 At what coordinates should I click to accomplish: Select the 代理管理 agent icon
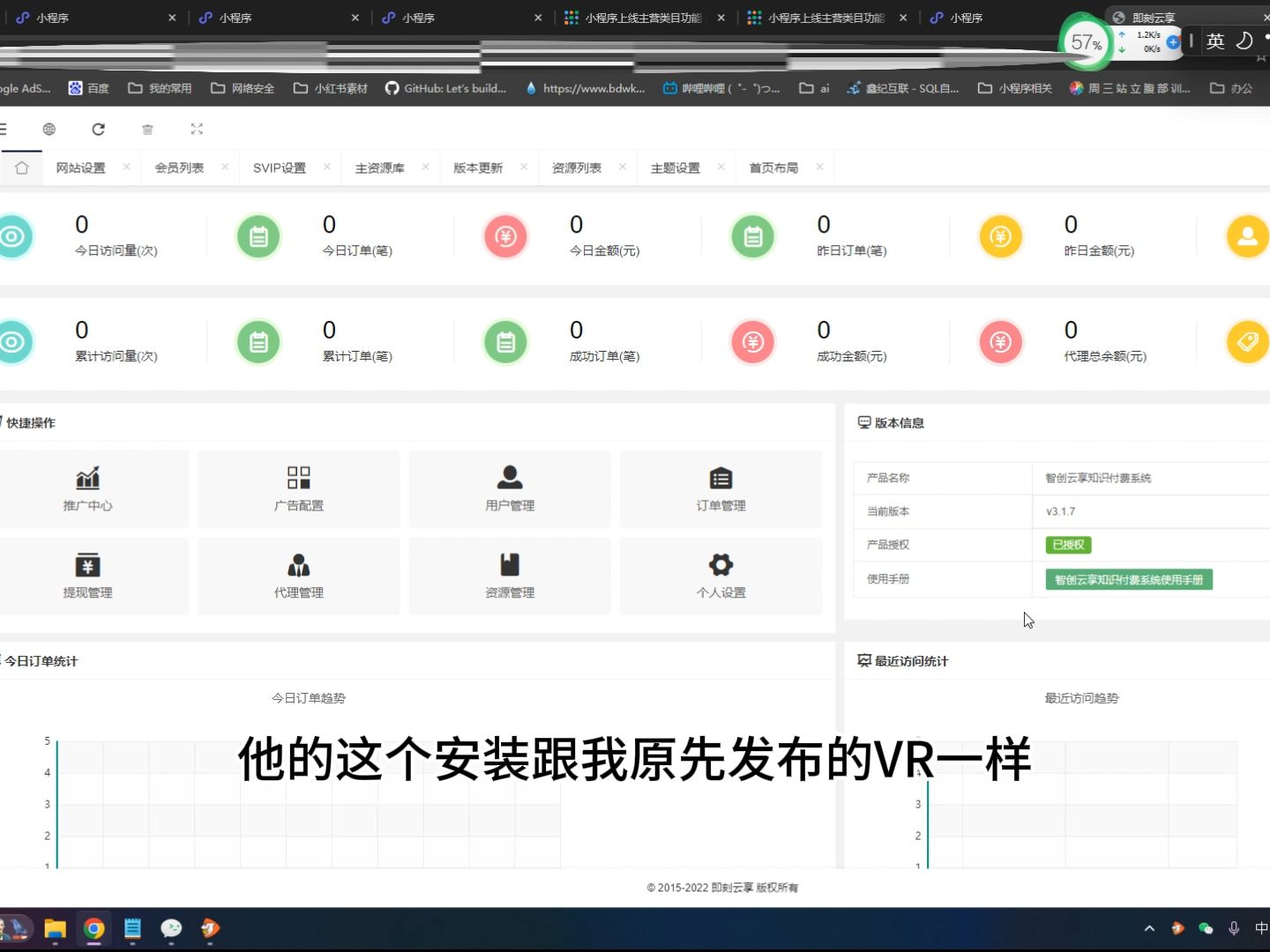pyautogui.click(x=298, y=565)
